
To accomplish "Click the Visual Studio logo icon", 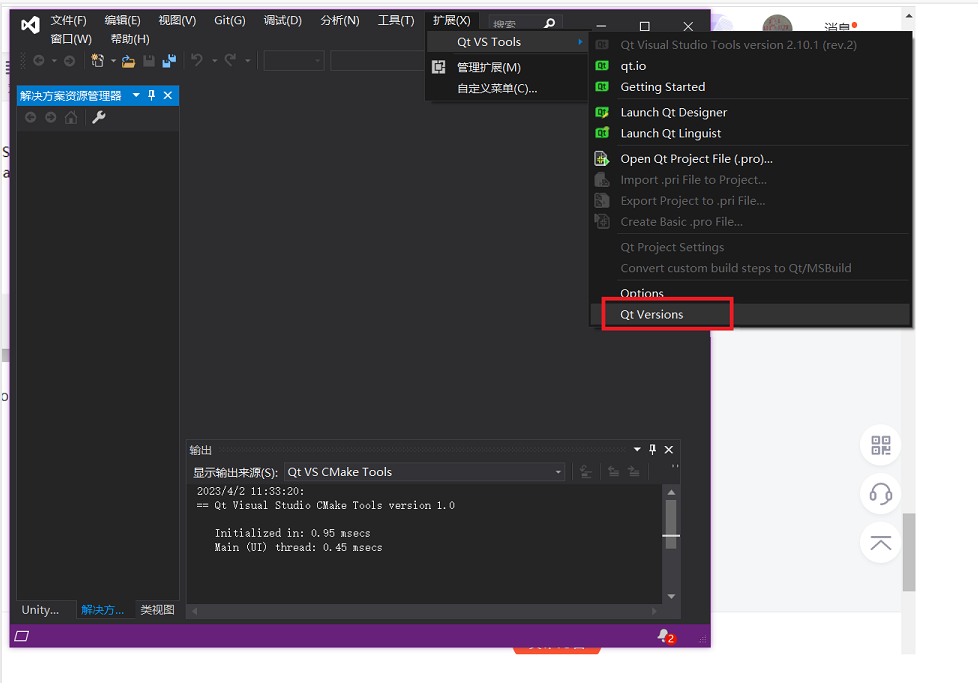I will click(x=30, y=25).
